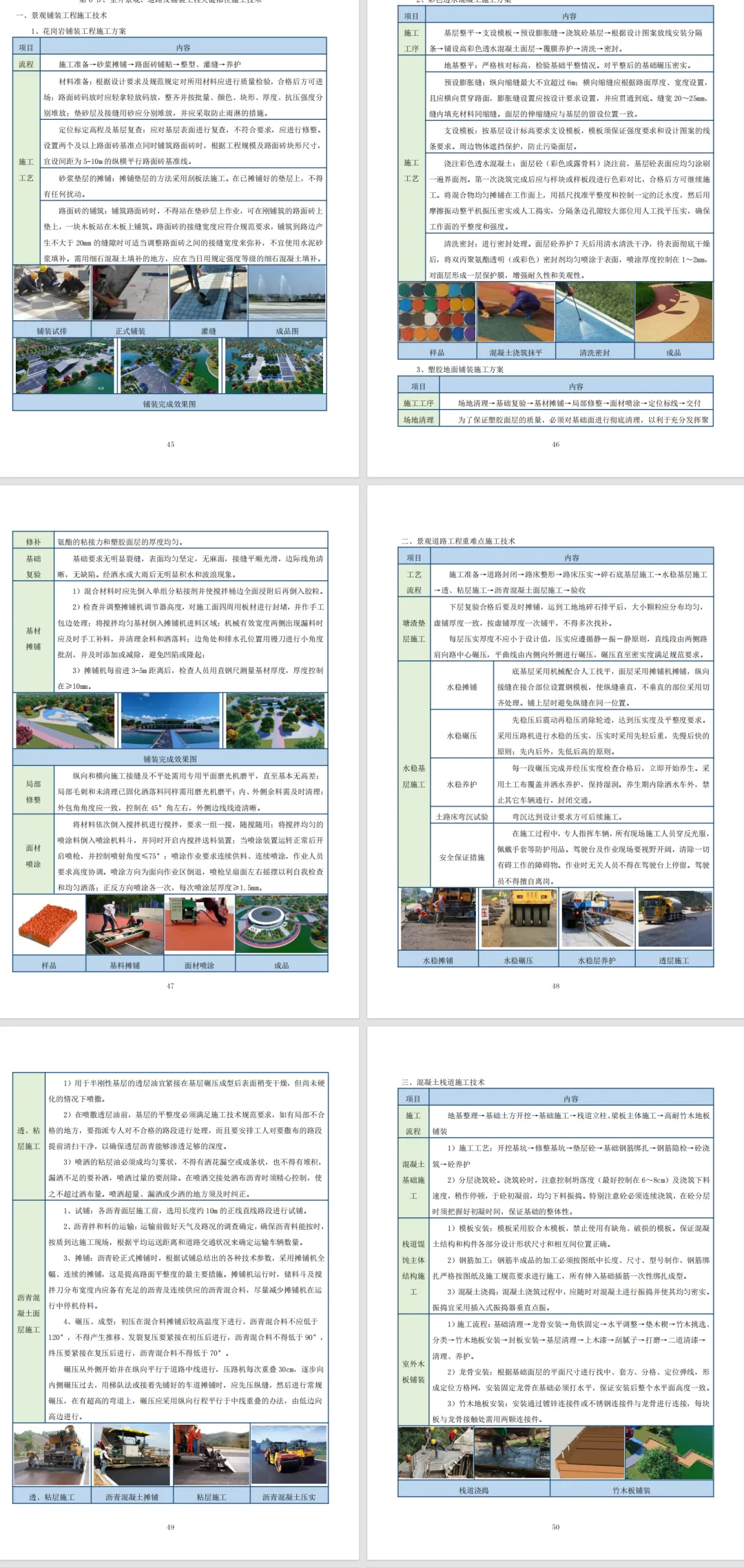Open the 水稳摊铺 paver machine photo
Viewport: 744px width, 1568px height.
pyautogui.click(x=438, y=918)
